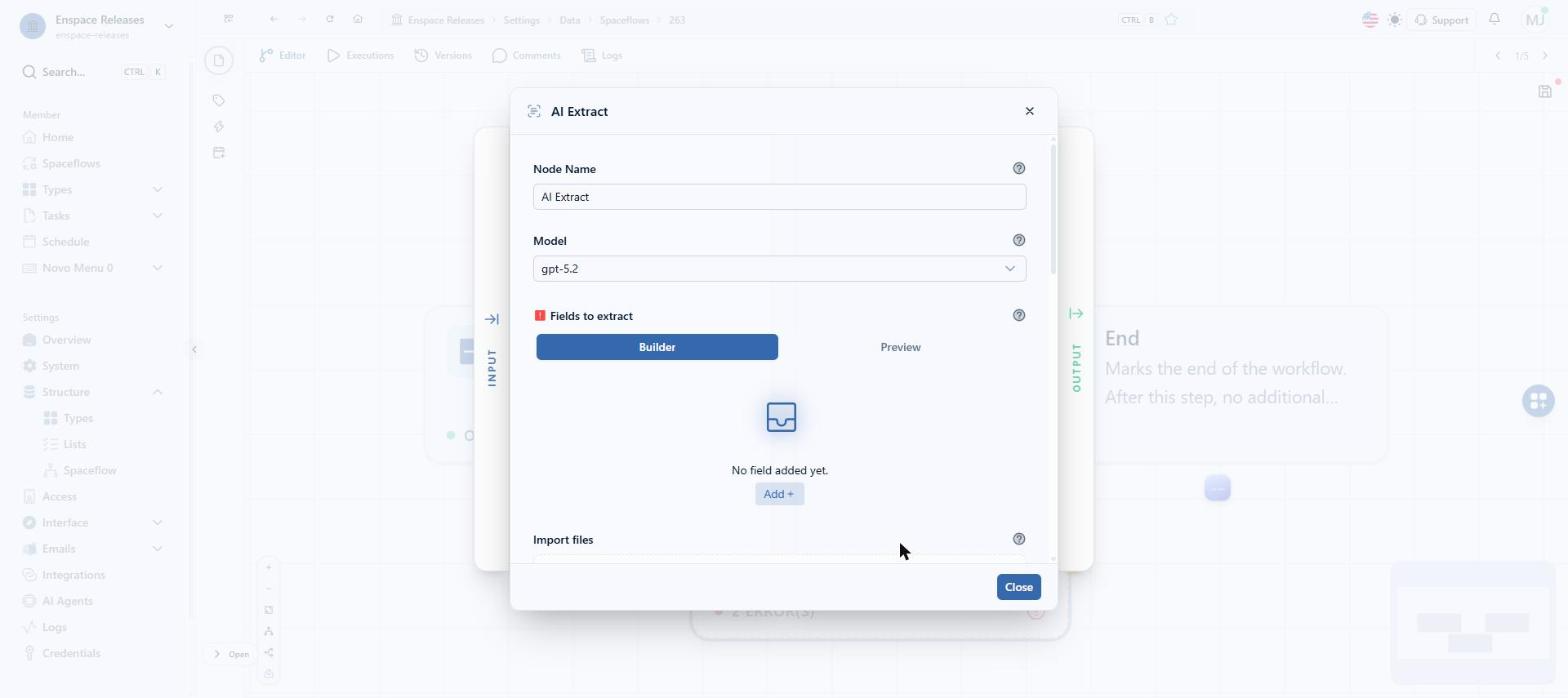Viewport: 1568px width, 698px height.
Task: Close the AI Extract dialog with X
Action: (x=1029, y=111)
